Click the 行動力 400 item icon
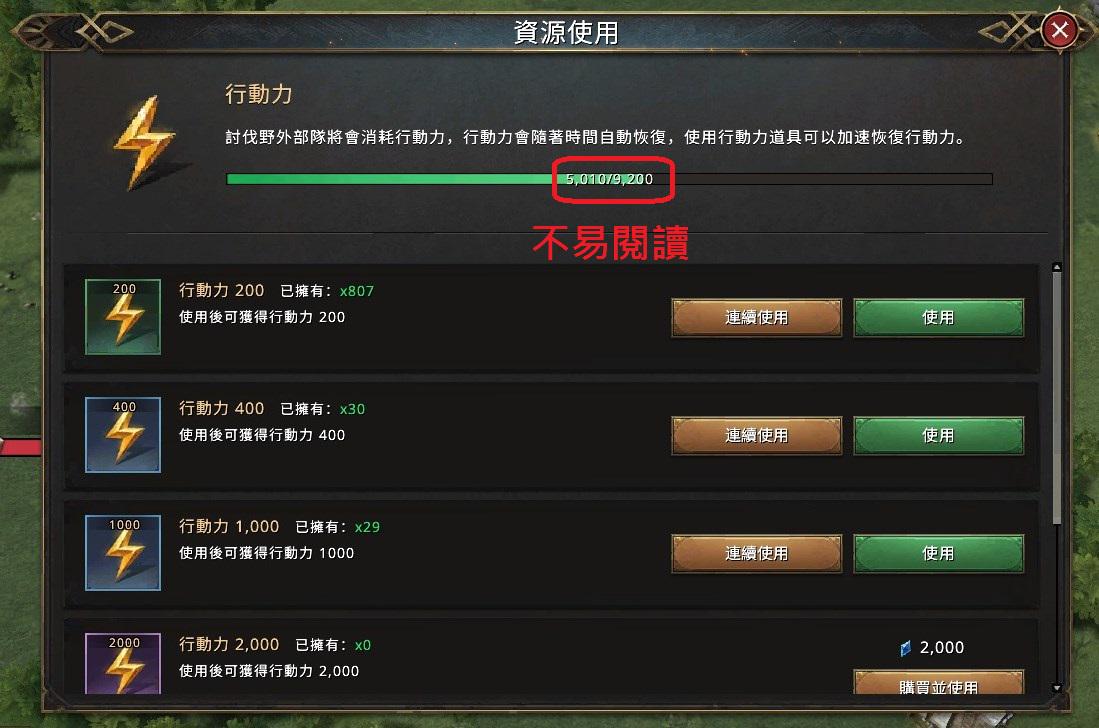The width and height of the screenshot is (1099, 728). click(x=123, y=434)
